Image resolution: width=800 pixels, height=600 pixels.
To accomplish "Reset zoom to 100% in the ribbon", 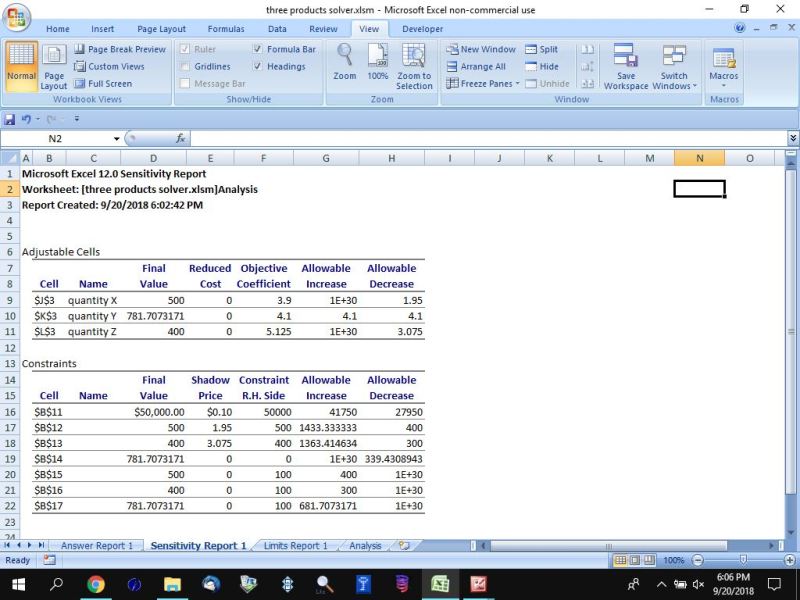I will [378, 61].
